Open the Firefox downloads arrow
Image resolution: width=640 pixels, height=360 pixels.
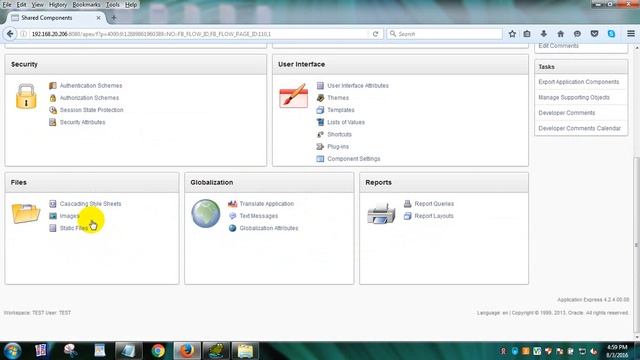[x=544, y=34]
